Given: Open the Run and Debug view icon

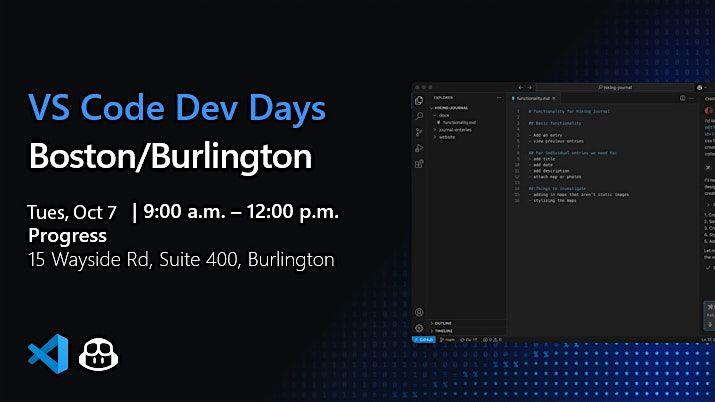Looking at the screenshot, I should [x=419, y=147].
